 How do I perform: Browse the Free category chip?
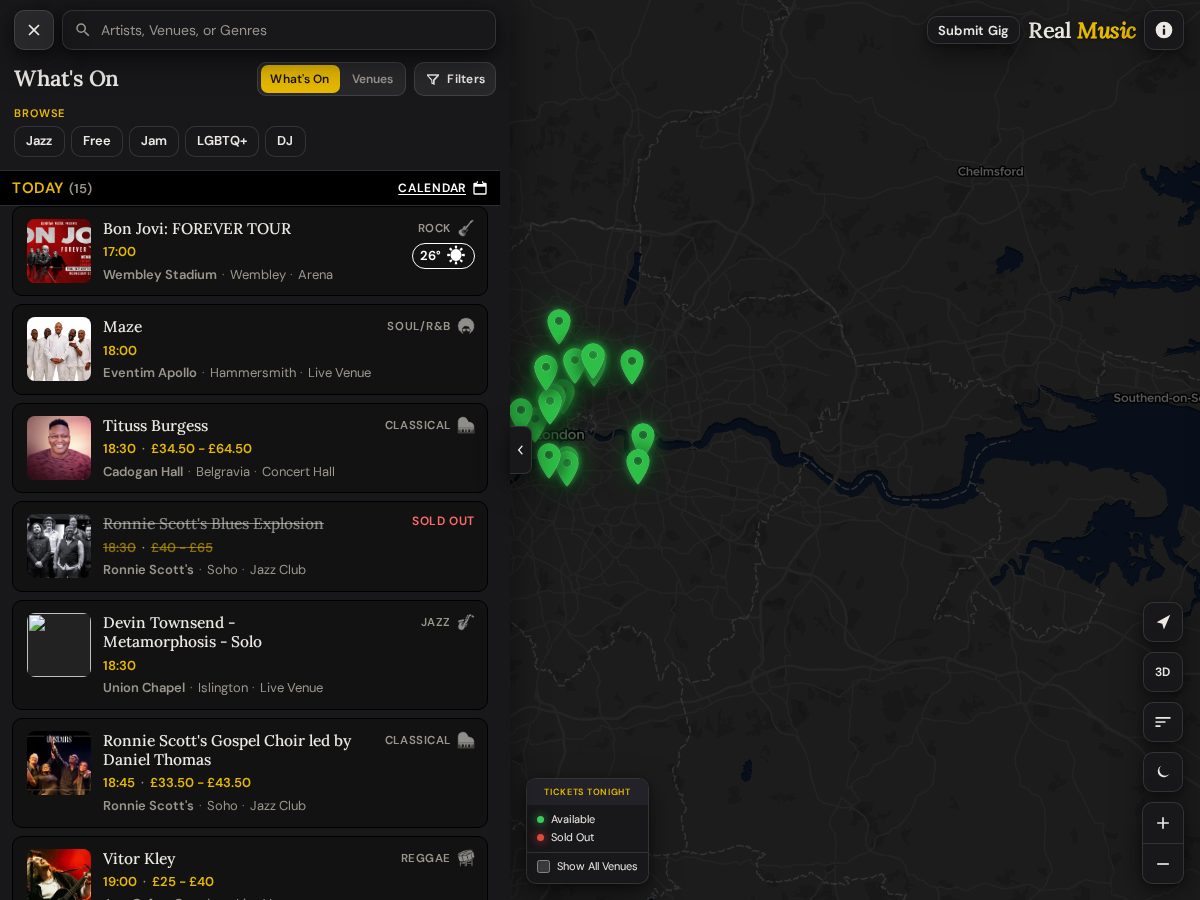(97, 141)
